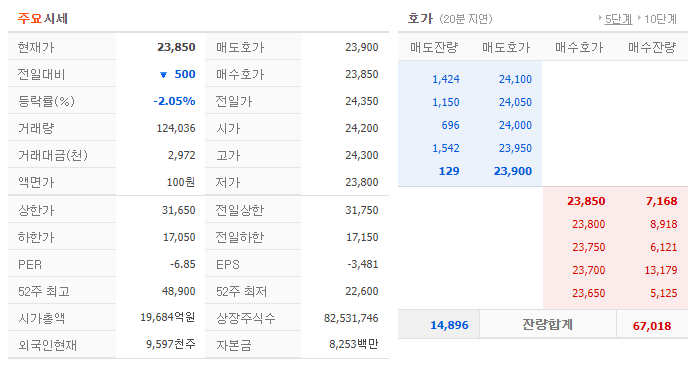
Task: Click bold ask price 23,900 in order book
Action: click(513, 171)
